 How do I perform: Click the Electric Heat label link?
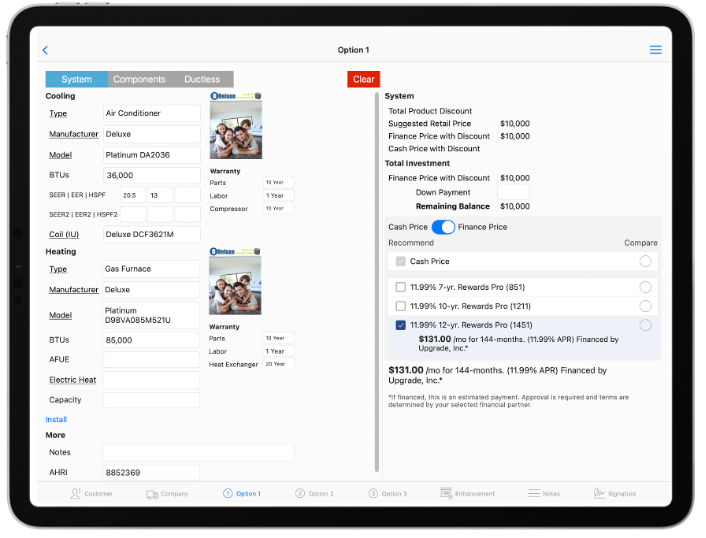click(x=72, y=380)
